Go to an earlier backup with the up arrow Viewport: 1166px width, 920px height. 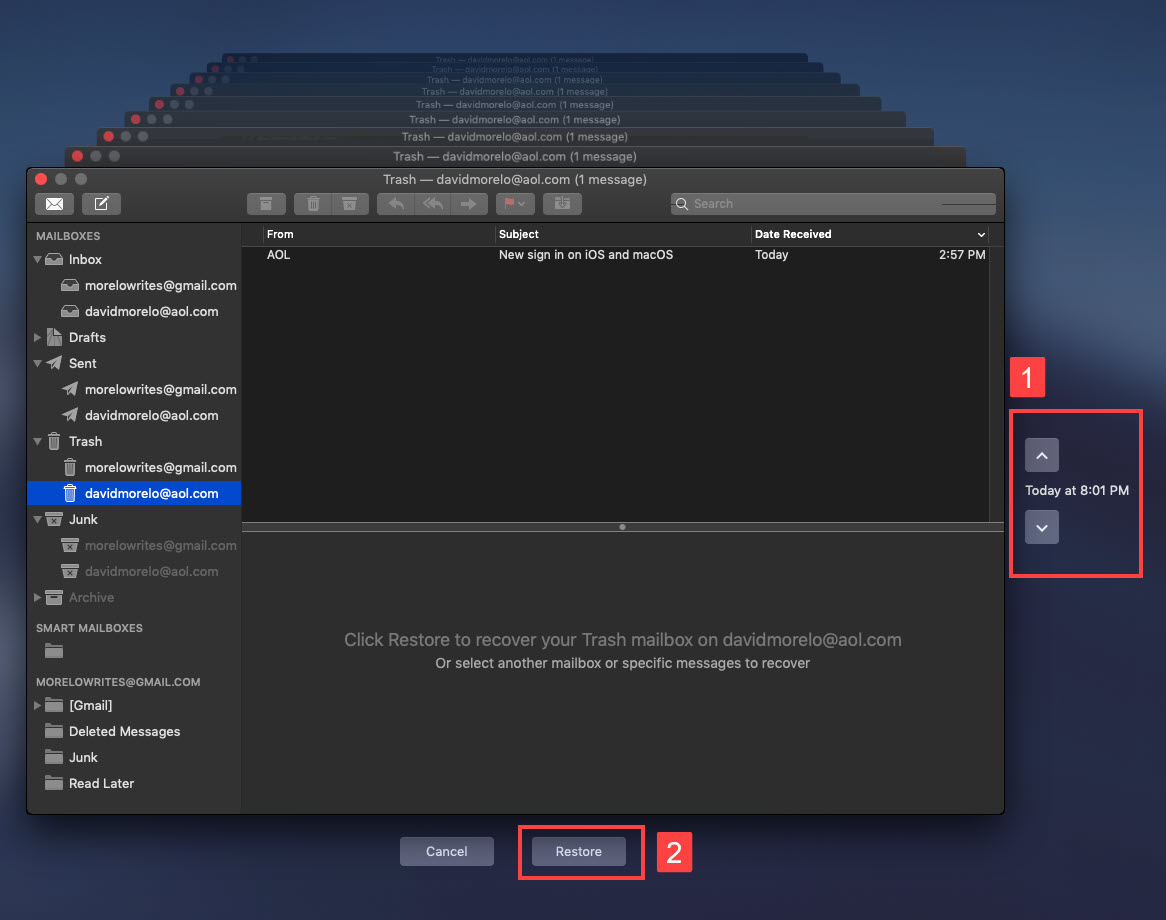tap(1042, 455)
